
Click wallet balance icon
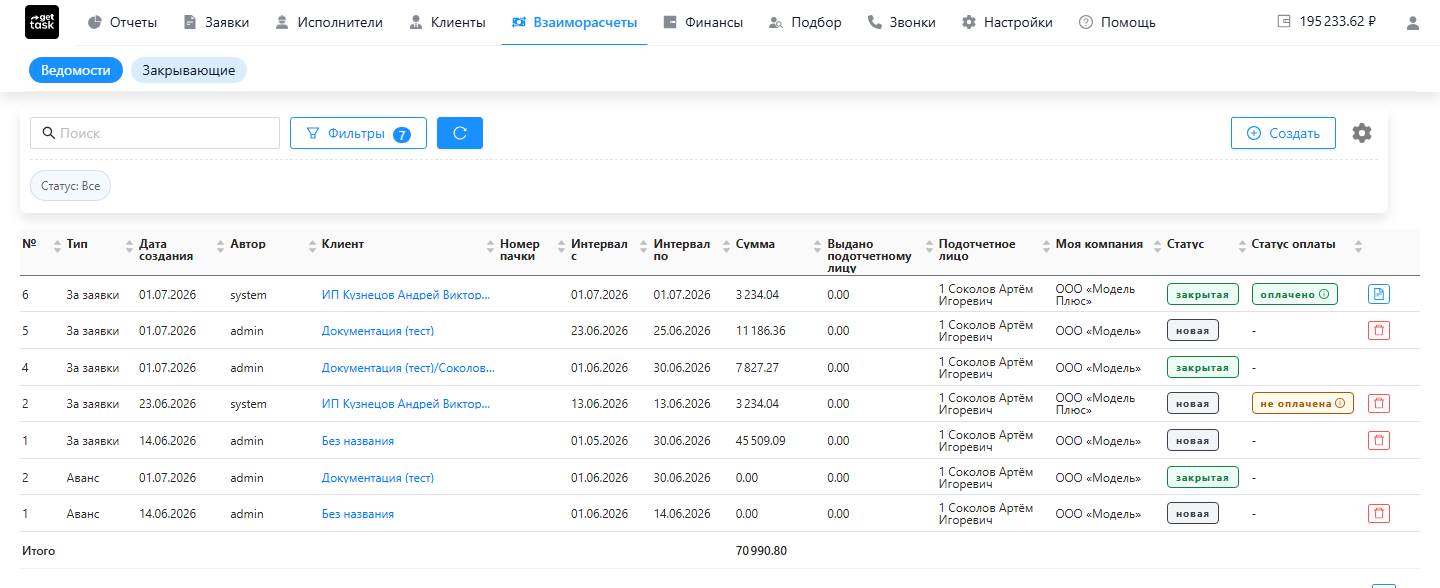(x=1284, y=21)
